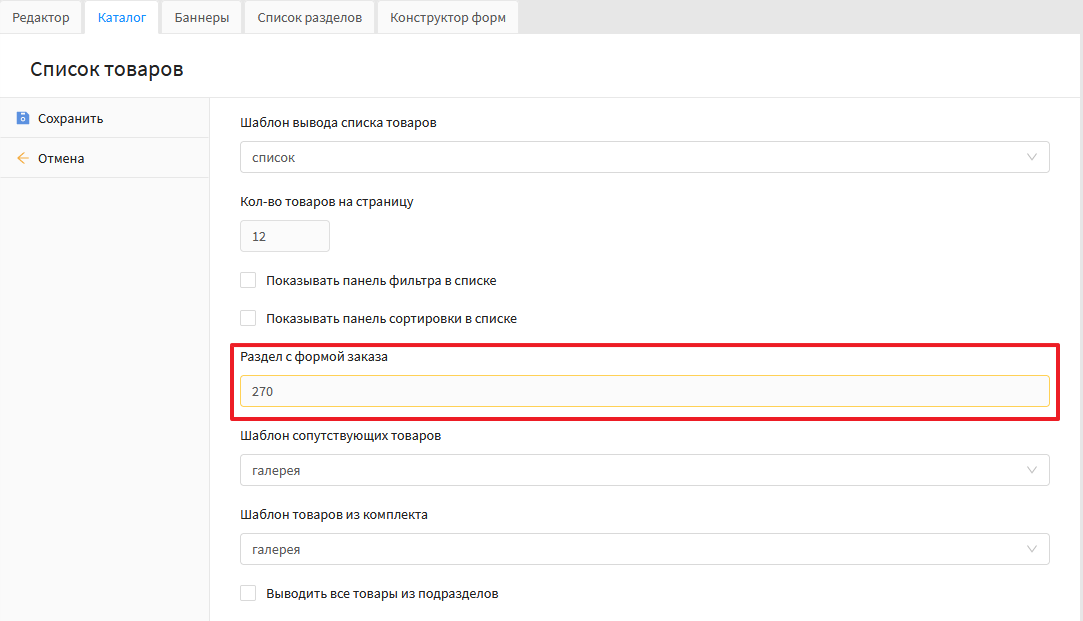Expand the 'Шаблон сопутствующих товаров' dropdown
Screen dimensions: 1083x621
[x=644, y=470]
